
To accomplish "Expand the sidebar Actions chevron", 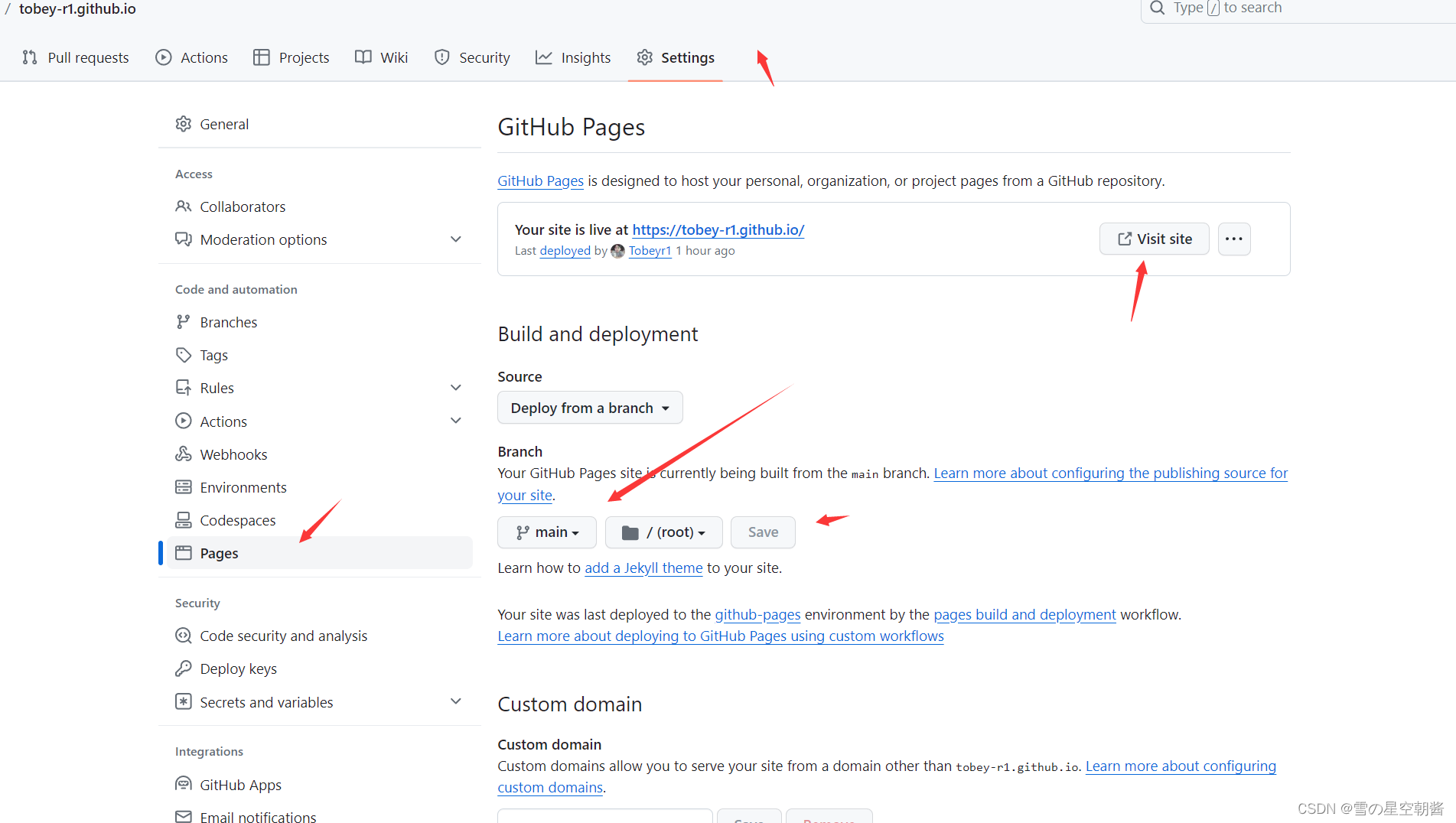I will 456,421.
